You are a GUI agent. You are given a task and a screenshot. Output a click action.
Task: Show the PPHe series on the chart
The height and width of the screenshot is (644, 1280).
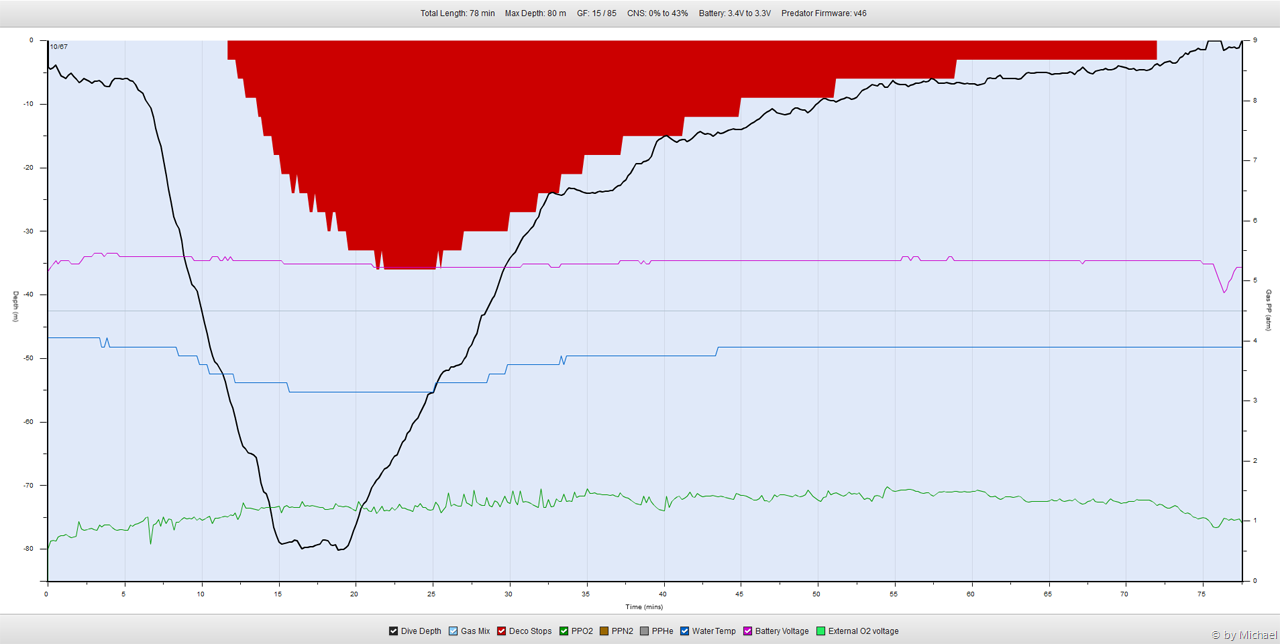645,631
